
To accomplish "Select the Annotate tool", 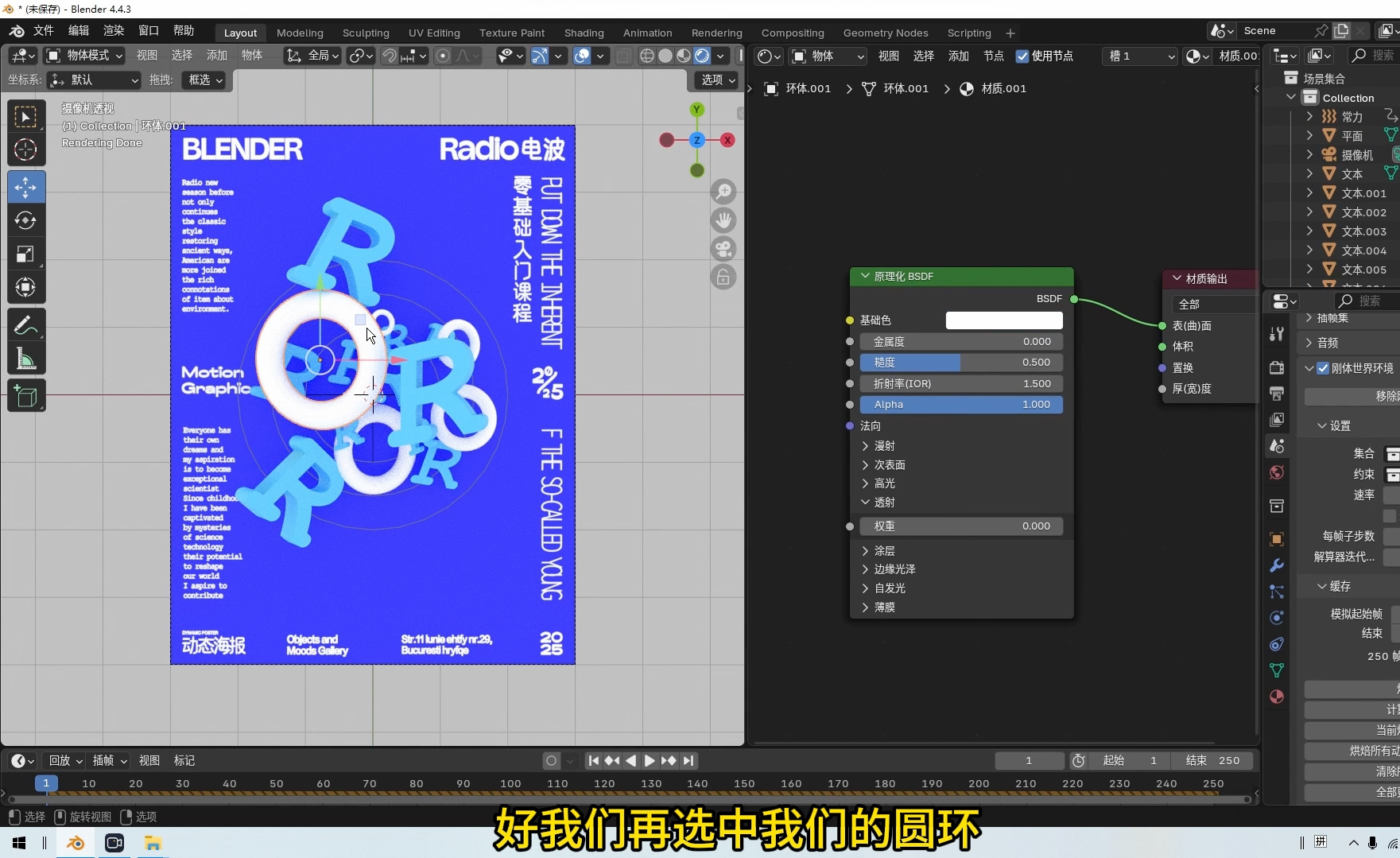I will point(26,325).
